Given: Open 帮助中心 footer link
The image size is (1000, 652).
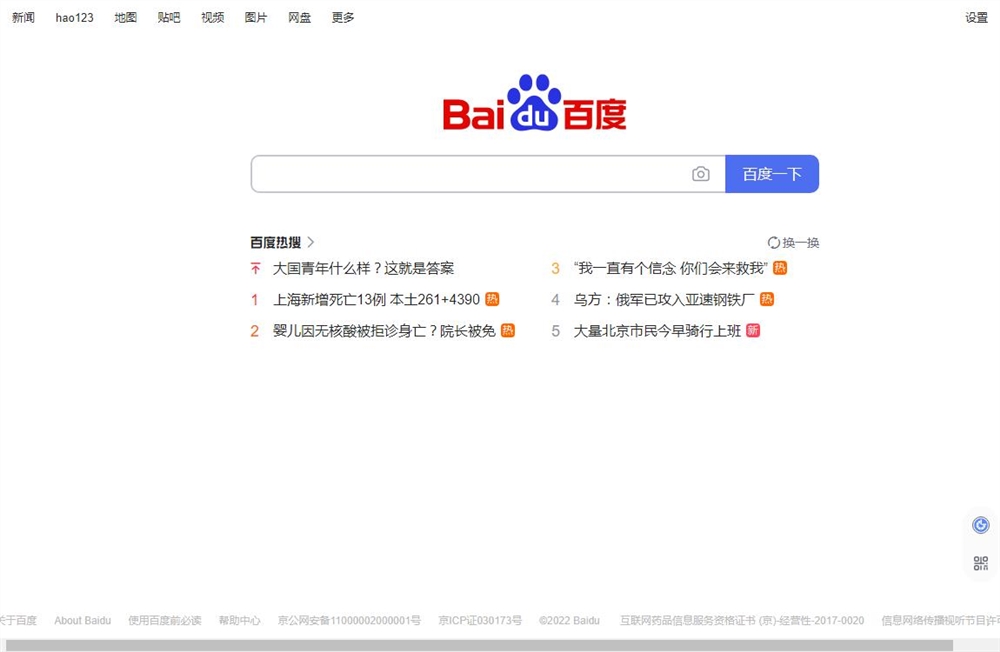Looking at the screenshot, I should (x=240, y=620).
